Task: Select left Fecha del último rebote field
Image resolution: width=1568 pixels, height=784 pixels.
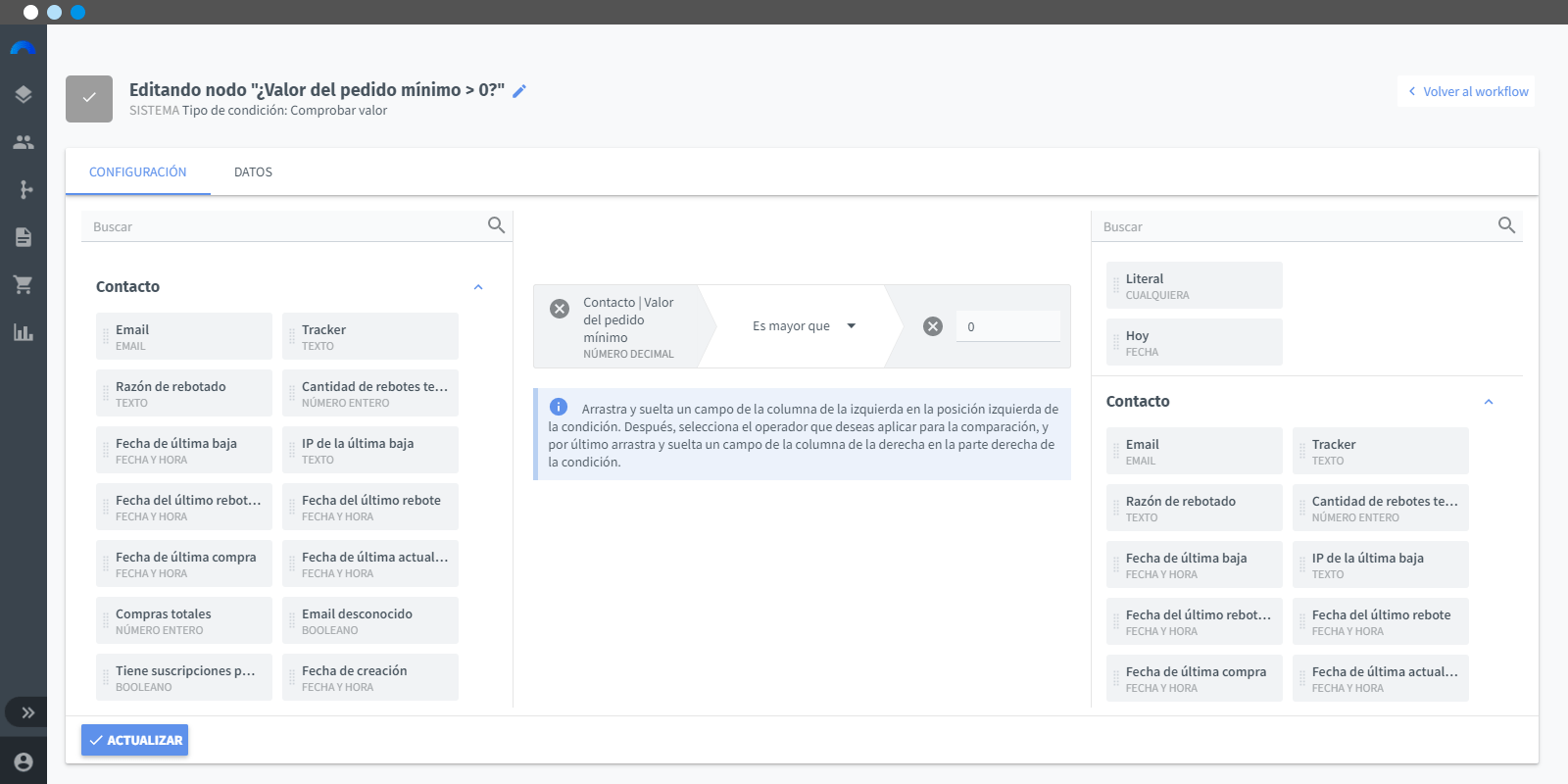Action: pyautogui.click(x=370, y=507)
